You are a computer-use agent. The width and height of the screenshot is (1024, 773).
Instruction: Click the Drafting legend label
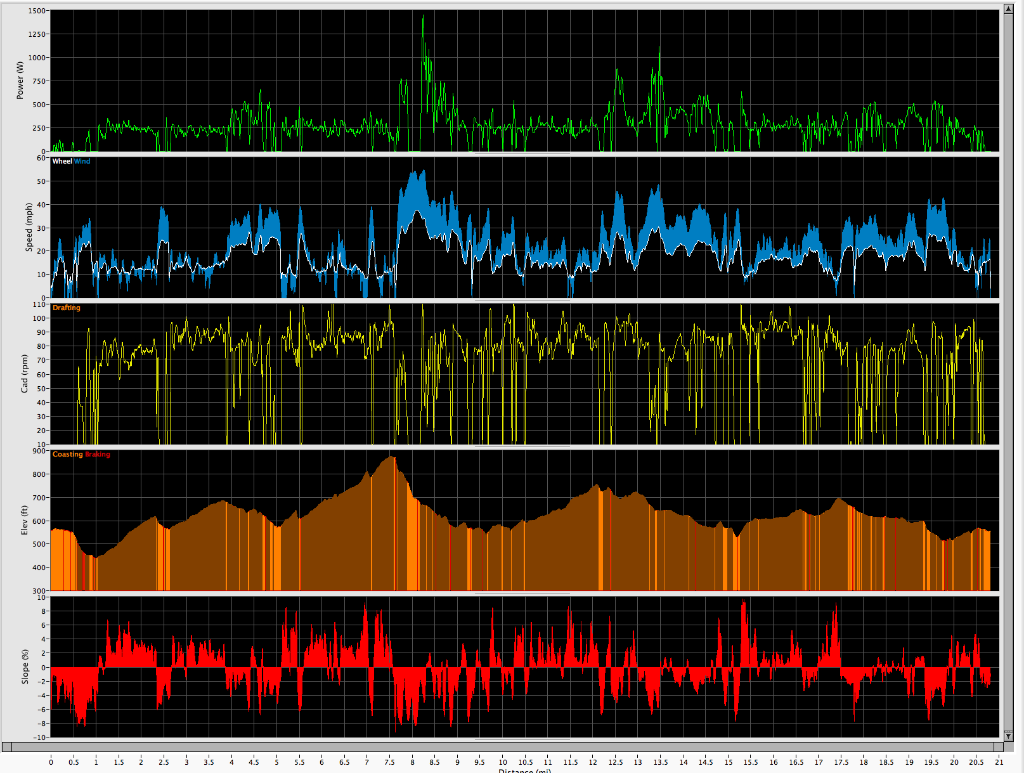[x=66, y=308]
